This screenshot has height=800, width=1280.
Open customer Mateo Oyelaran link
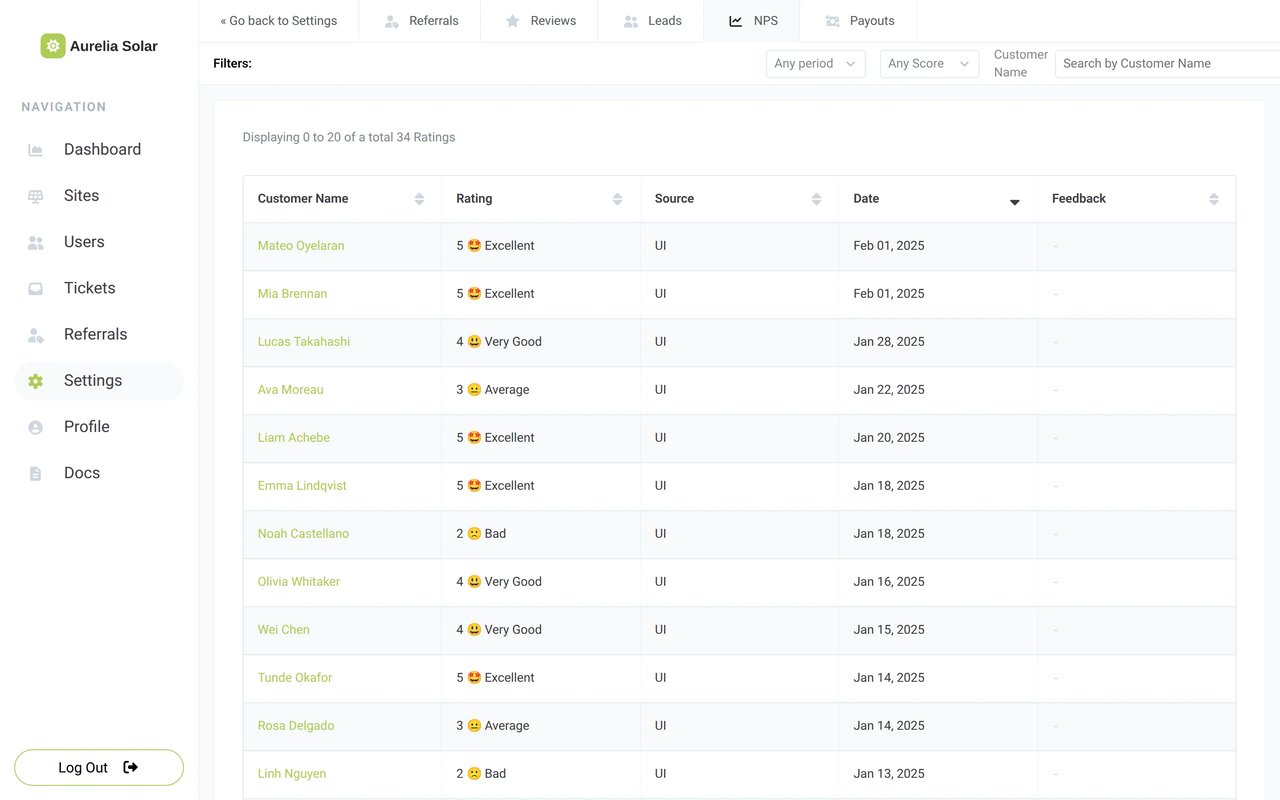coord(301,246)
